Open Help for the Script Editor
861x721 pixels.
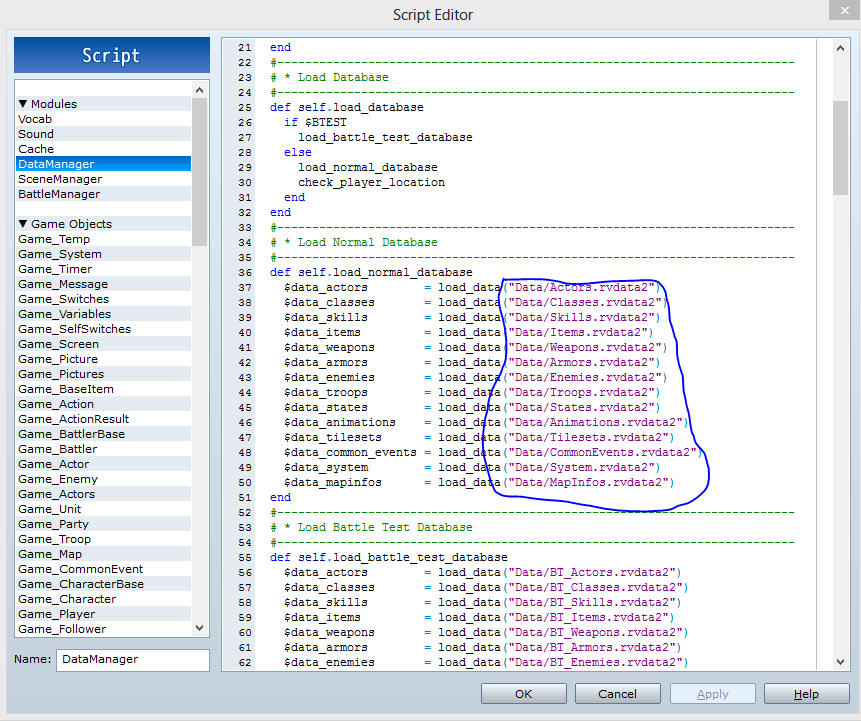click(806, 694)
